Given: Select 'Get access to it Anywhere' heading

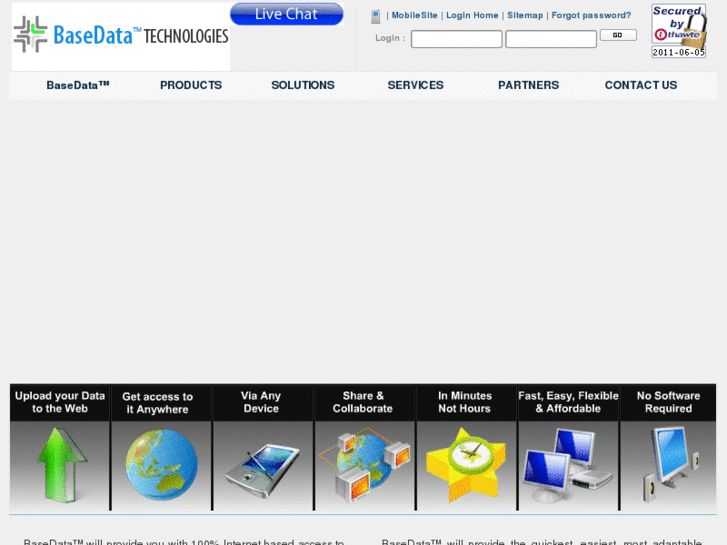Looking at the screenshot, I should point(158,403).
